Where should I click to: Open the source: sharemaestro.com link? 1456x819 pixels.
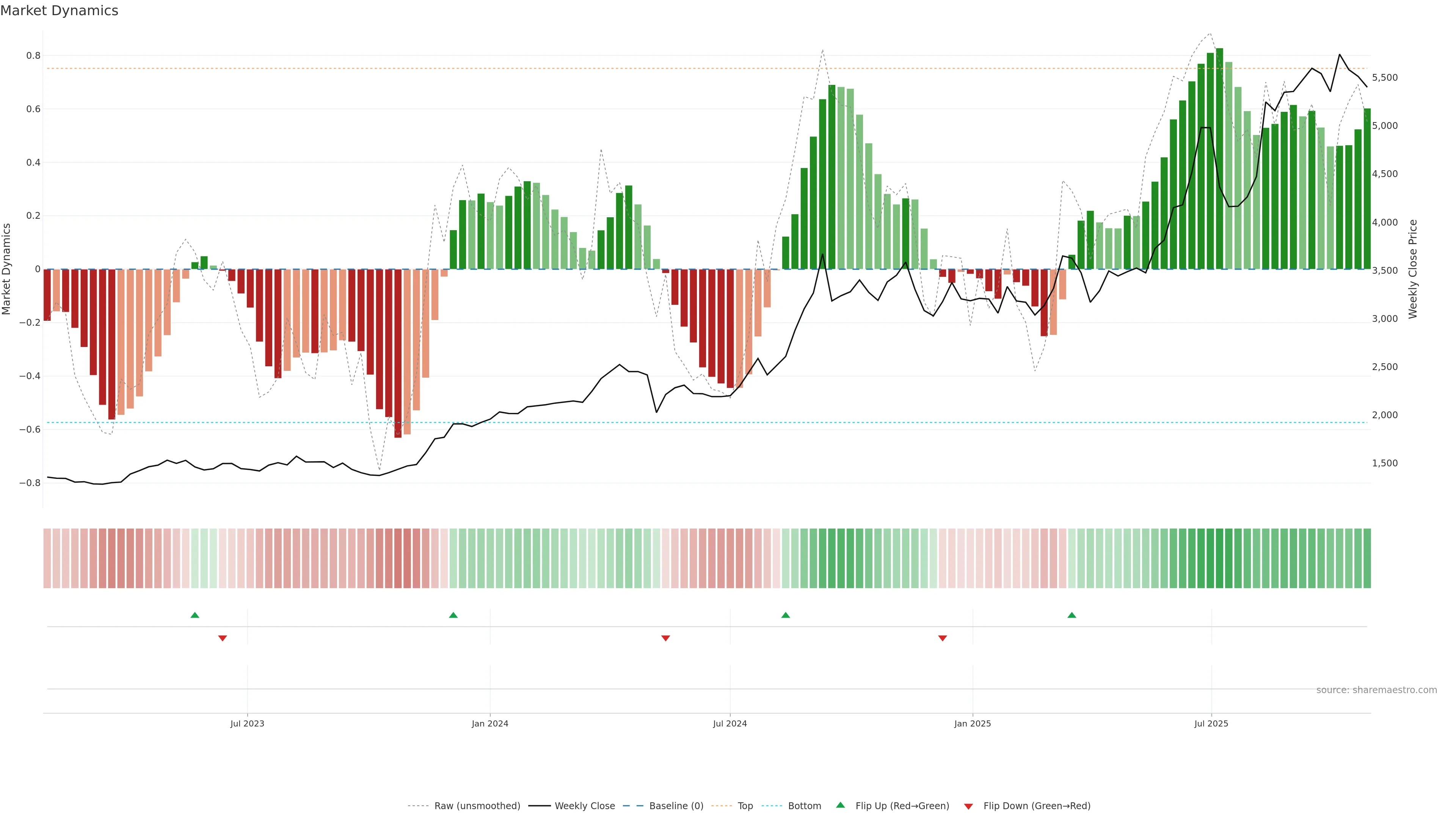(1376, 690)
